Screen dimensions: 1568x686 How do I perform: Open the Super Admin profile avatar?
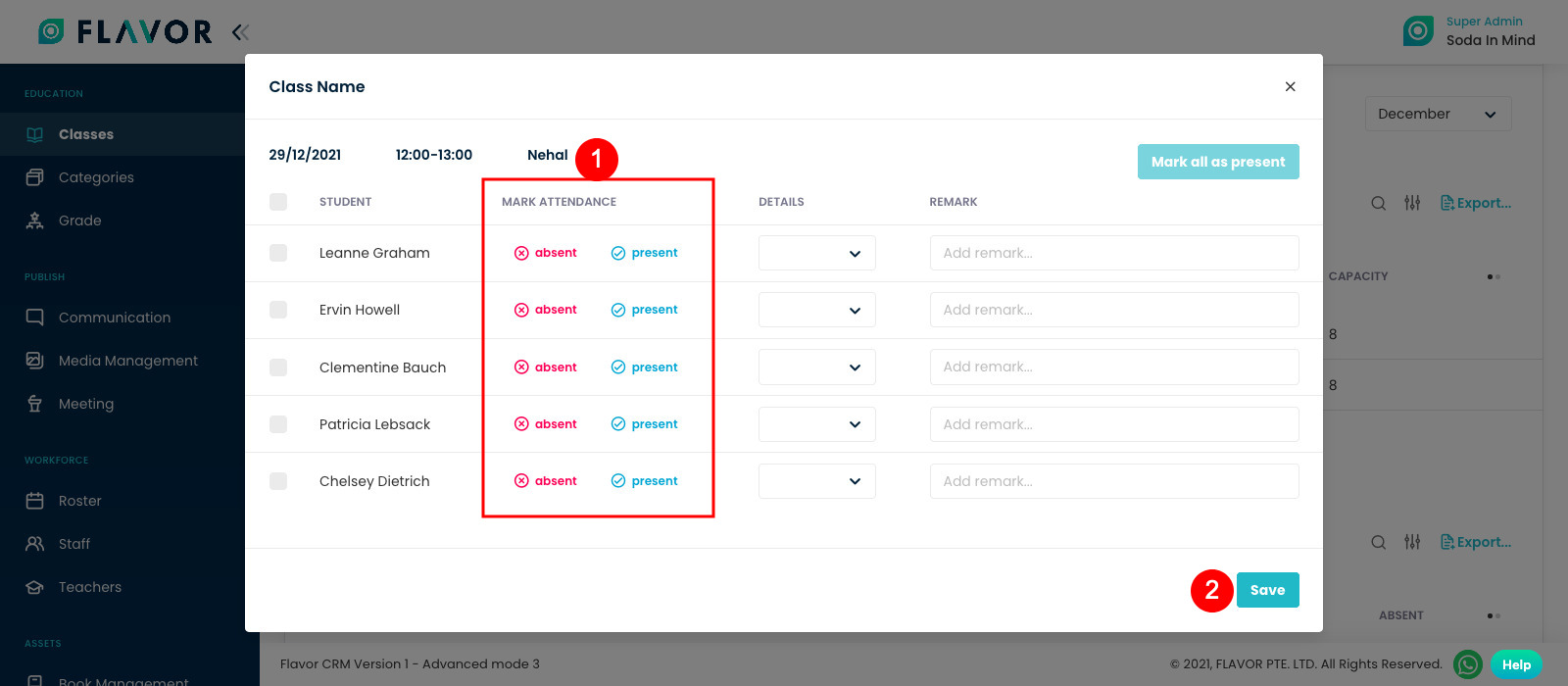[1418, 31]
